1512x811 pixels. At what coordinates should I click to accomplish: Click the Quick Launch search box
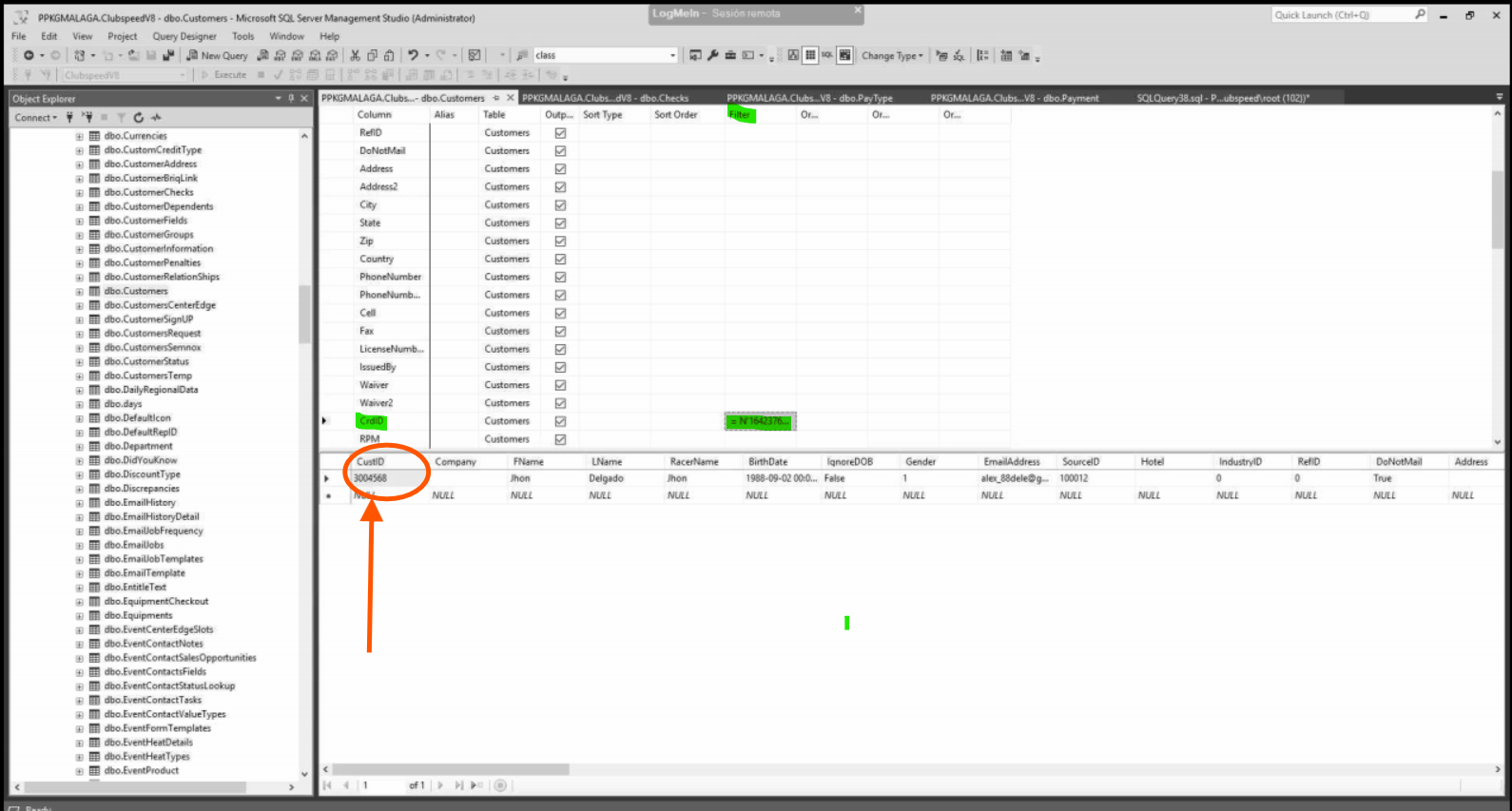(x=1341, y=15)
